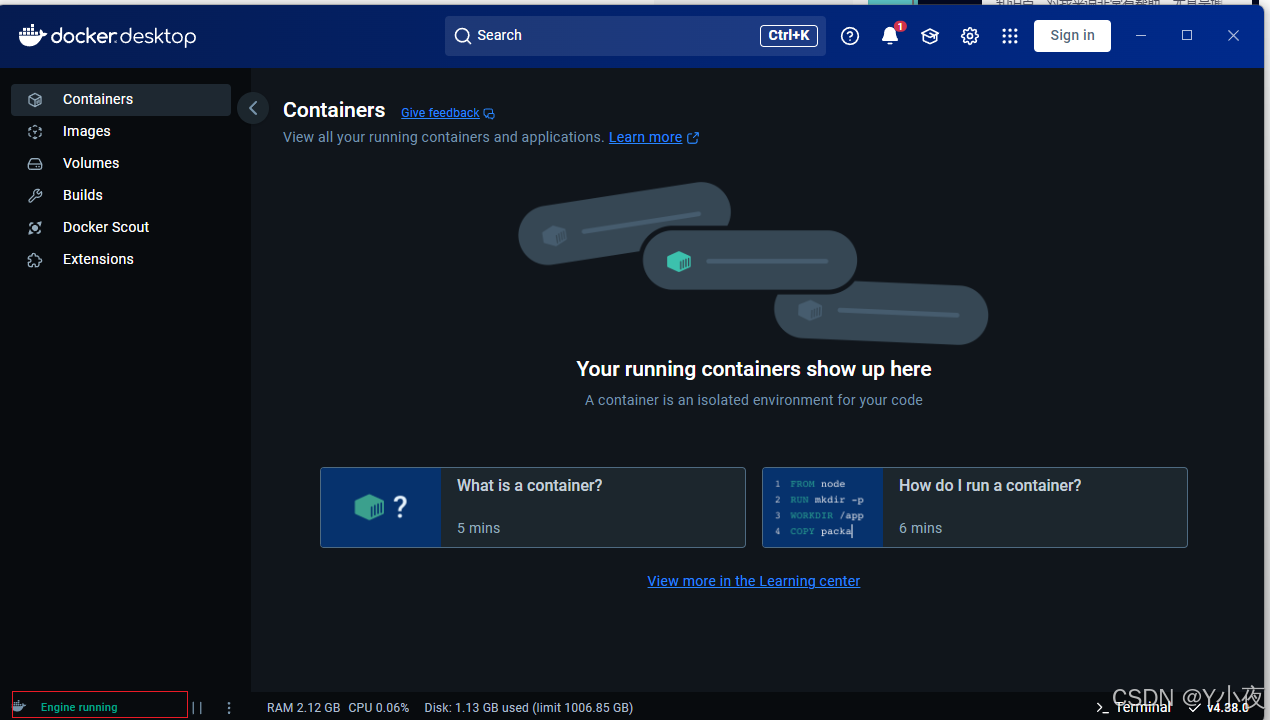
Task: Minimize the Docker Desktop window
Action: (1143, 35)
